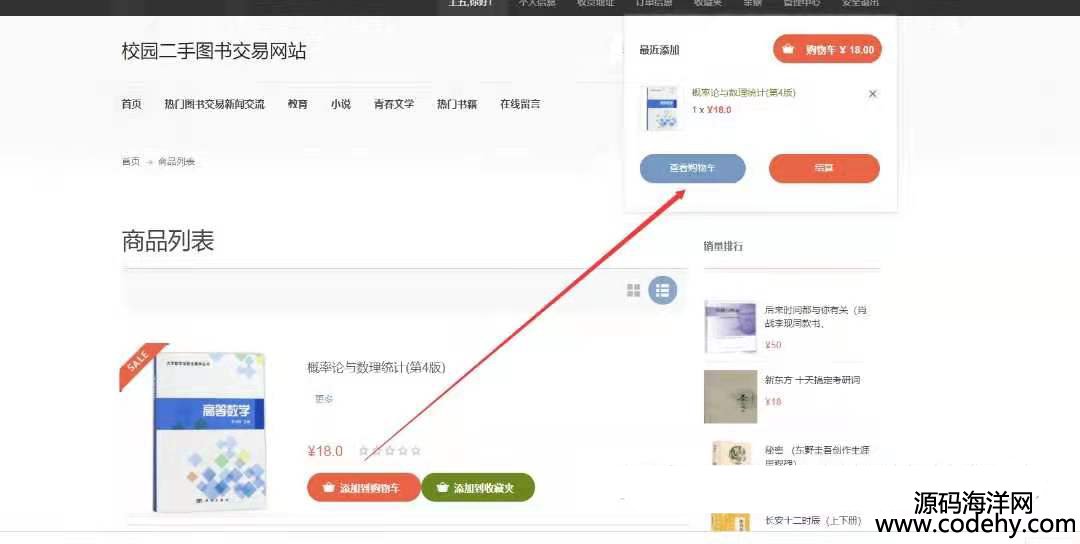This screenshot has width=1080, height=544.
Task: Click the 销量排行 sidebar heading
Action: [723, 246]
